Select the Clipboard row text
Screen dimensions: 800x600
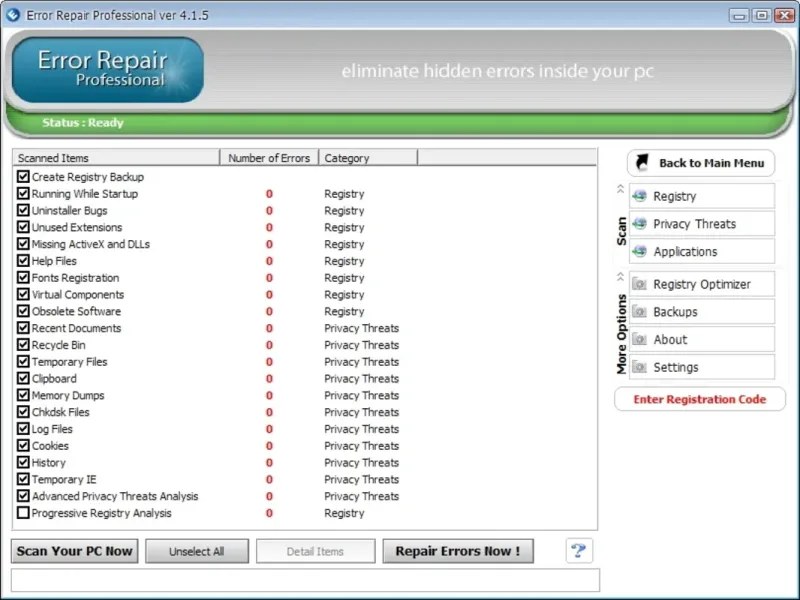click(54, 379)
